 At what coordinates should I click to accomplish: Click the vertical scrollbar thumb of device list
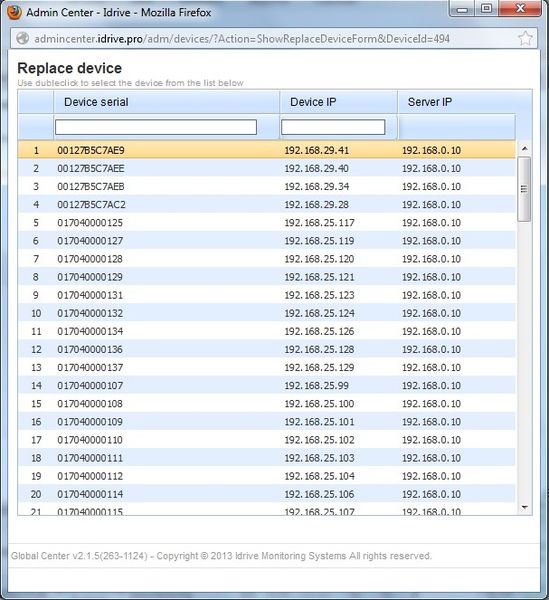524,189
